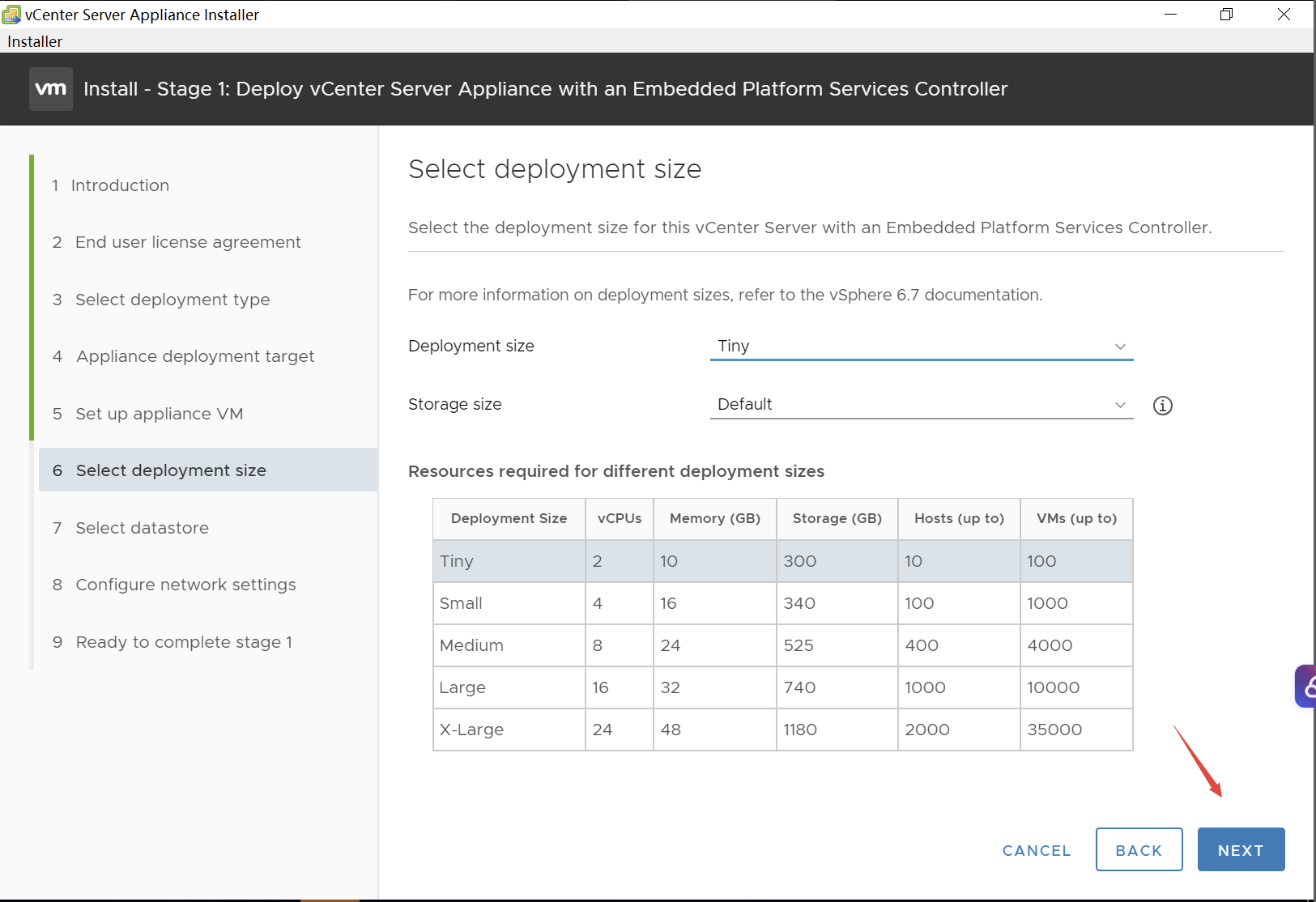Click the 525 storage cell for Medium

(837, 645)
